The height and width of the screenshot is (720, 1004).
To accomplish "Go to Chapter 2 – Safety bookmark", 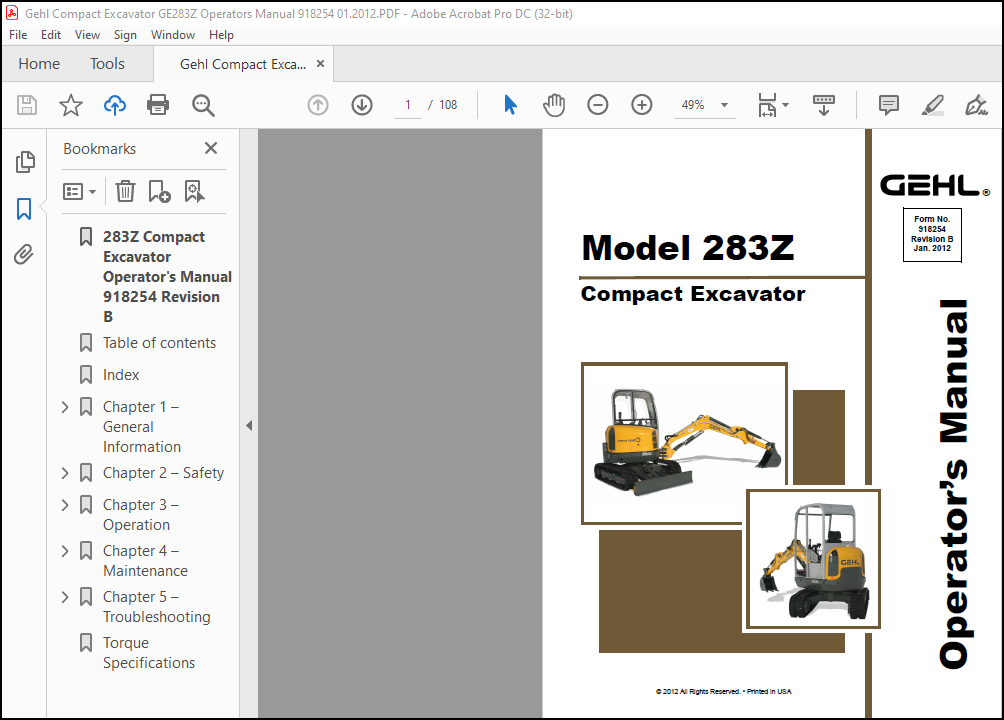I will [163, 473].
